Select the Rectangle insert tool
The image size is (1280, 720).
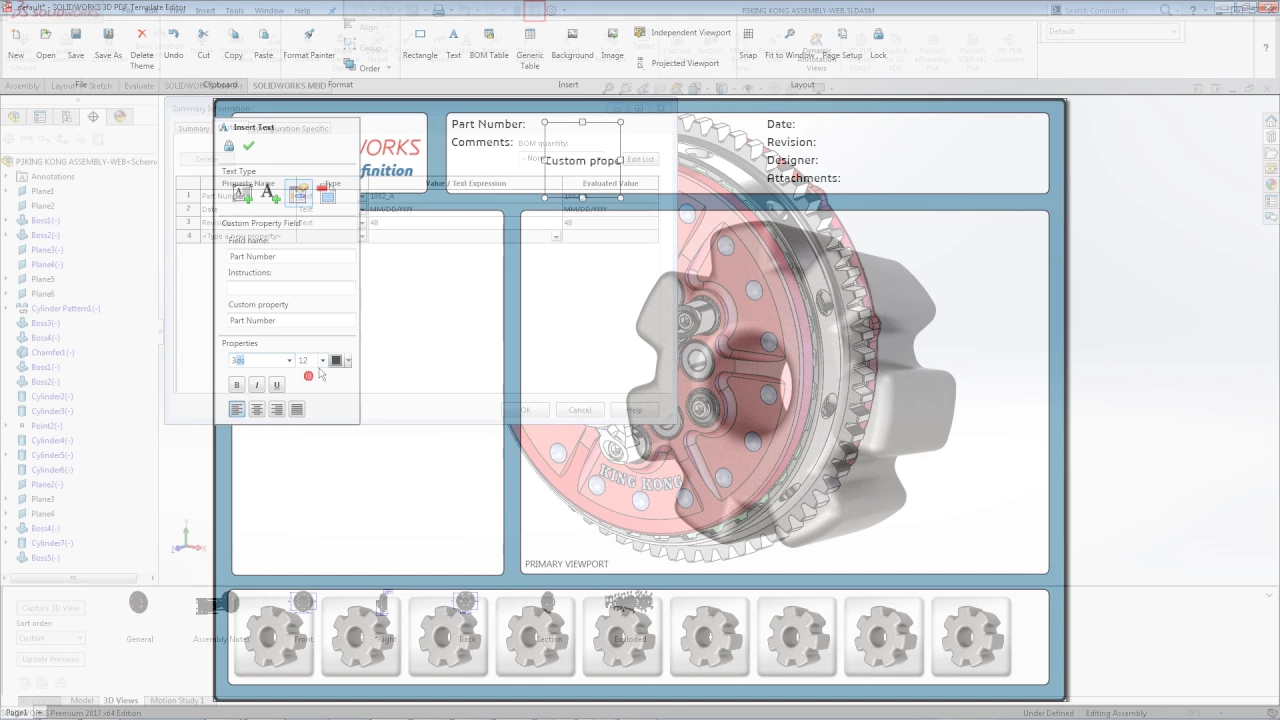[420, 43]
